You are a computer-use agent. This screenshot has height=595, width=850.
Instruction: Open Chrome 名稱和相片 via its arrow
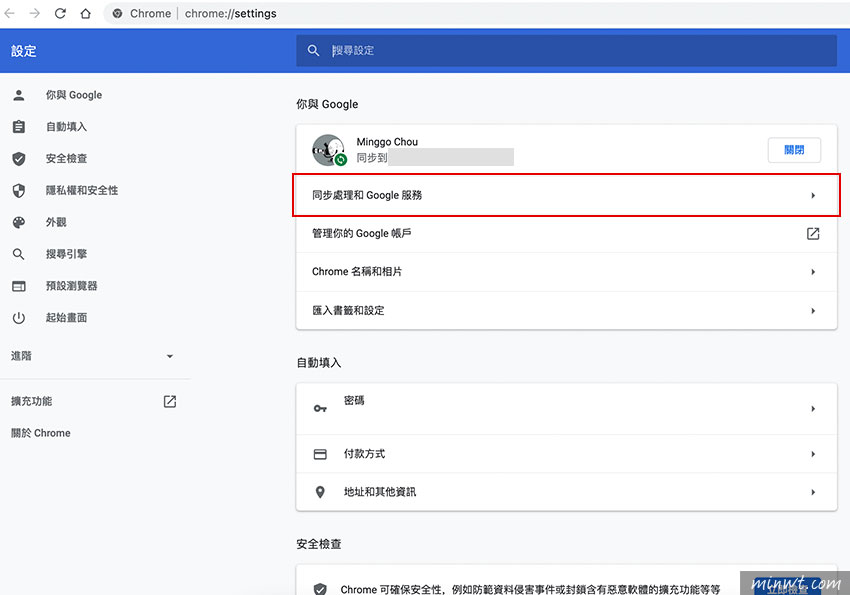coord(813,272)
